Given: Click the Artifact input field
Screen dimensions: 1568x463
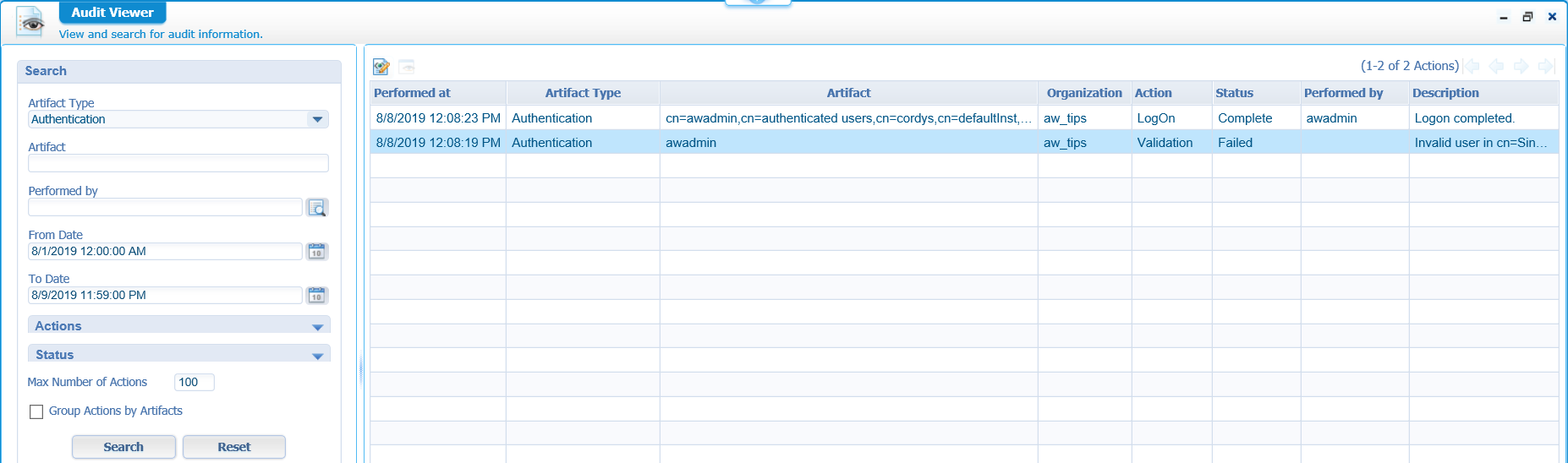Looking at the screenshot, I should point(178,163).
